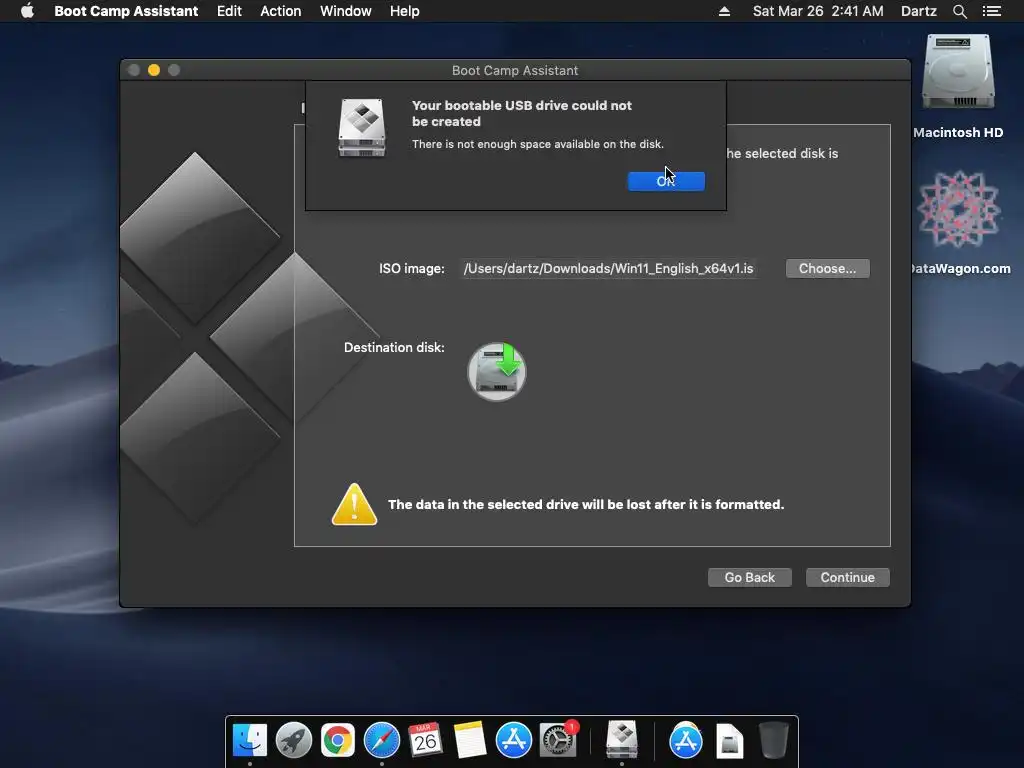
Task: Open Notification Center list icon
Action: pos(992,11)
